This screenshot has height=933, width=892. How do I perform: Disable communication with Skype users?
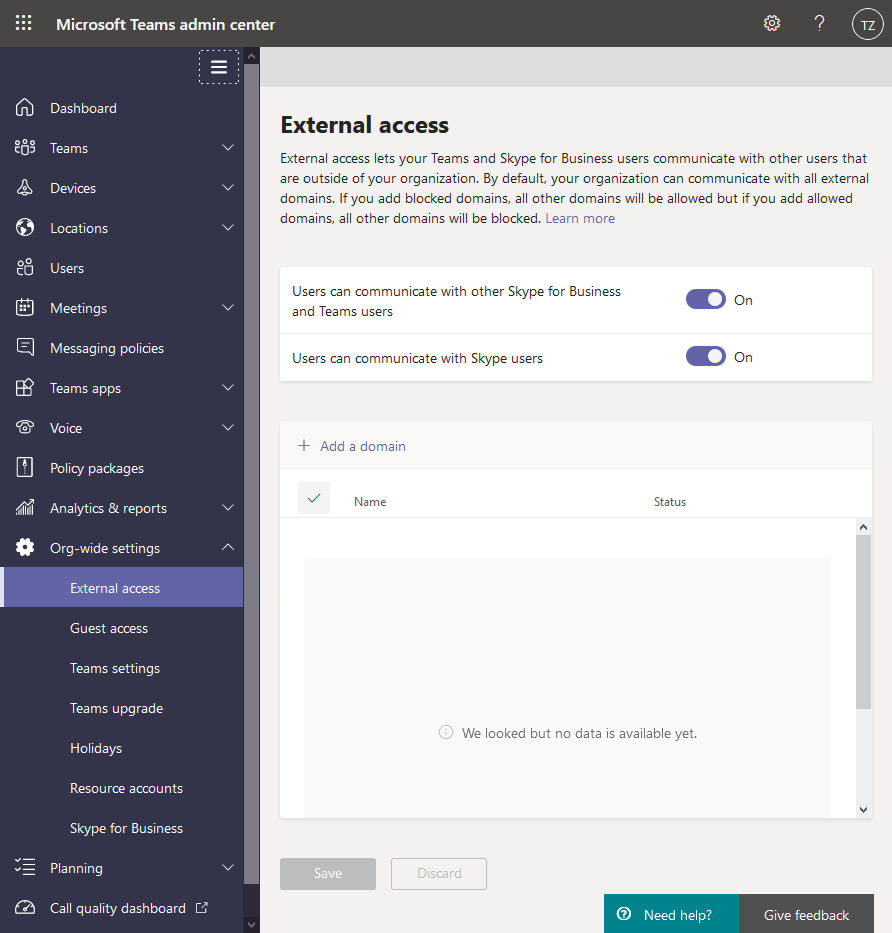point(706,356)
